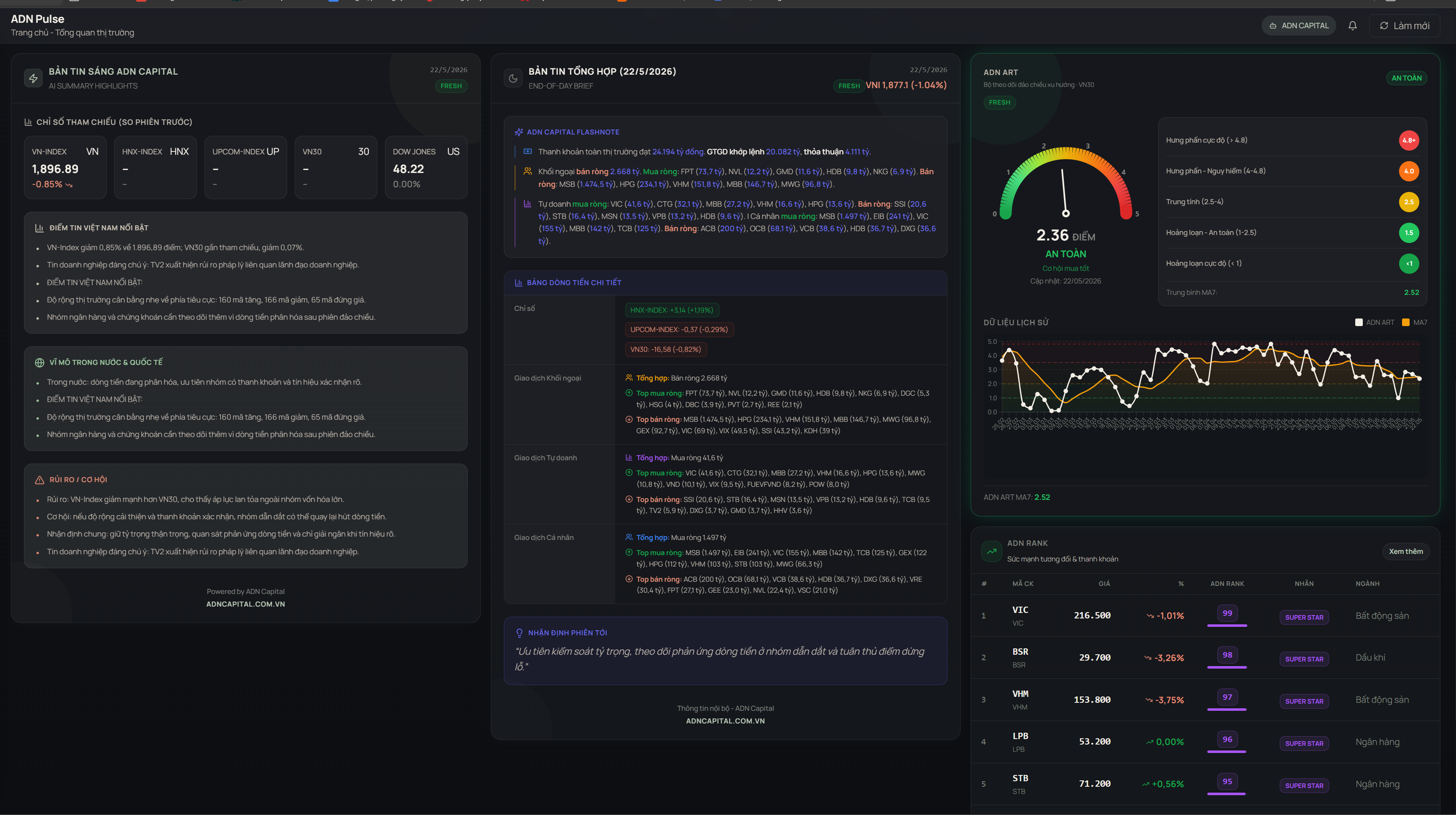
Task: Open Xem thêm in ADN RANK
Action: click(x=1406, y=551)
